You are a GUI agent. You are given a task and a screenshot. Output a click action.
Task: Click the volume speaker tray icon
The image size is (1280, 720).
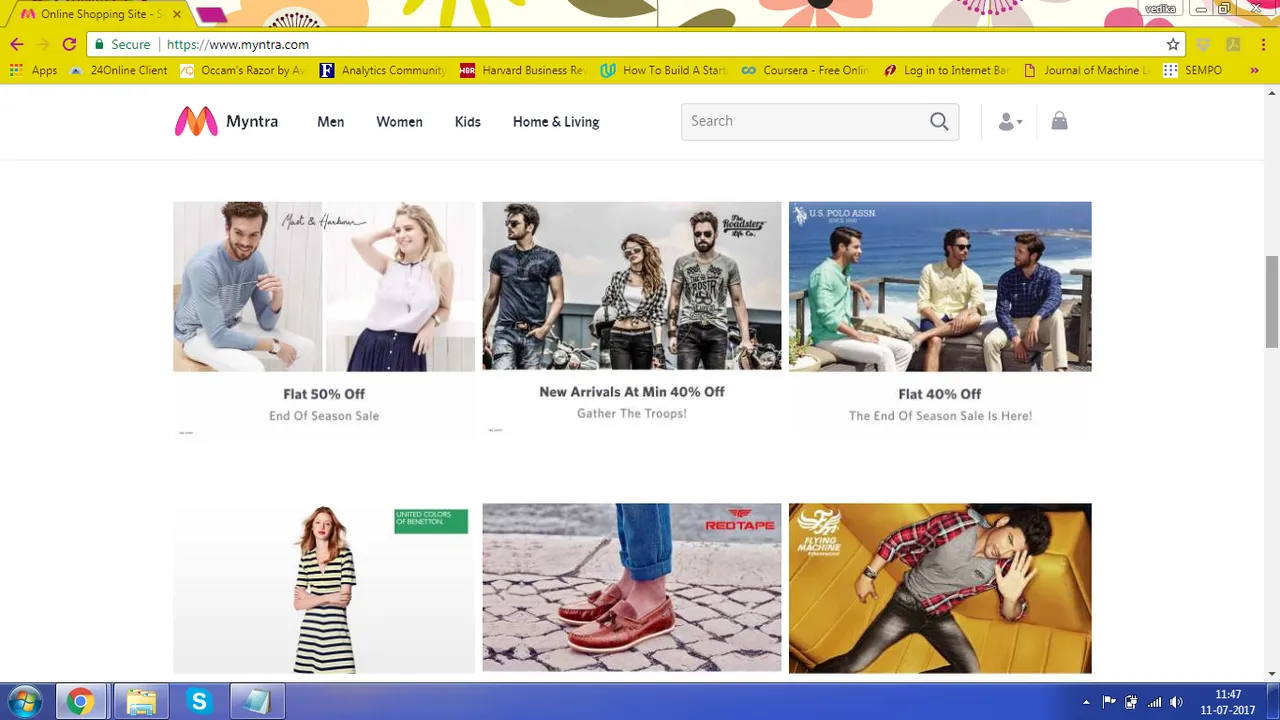pyautogui.click(x=1177, y=702)
